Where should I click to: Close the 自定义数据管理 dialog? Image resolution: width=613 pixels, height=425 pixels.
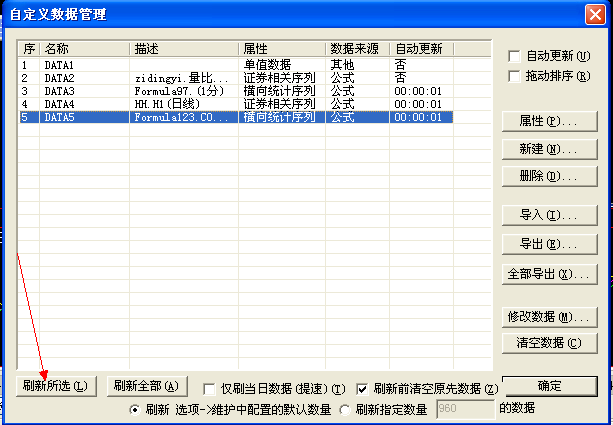595,14
